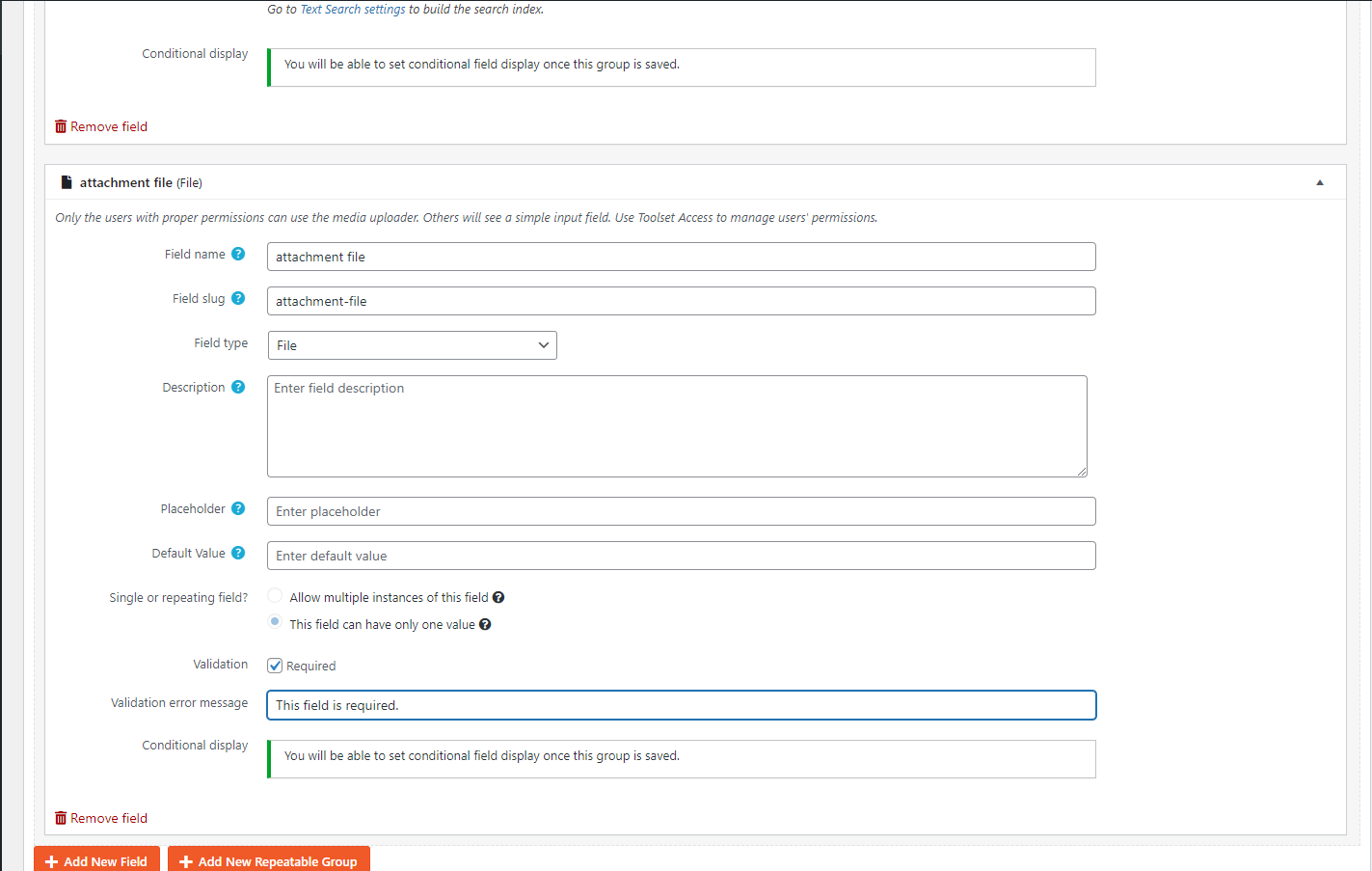Focus the Description textarea
Image resolution: width=1372 pixels, height=871 pixels.
(x=677, y=426)
